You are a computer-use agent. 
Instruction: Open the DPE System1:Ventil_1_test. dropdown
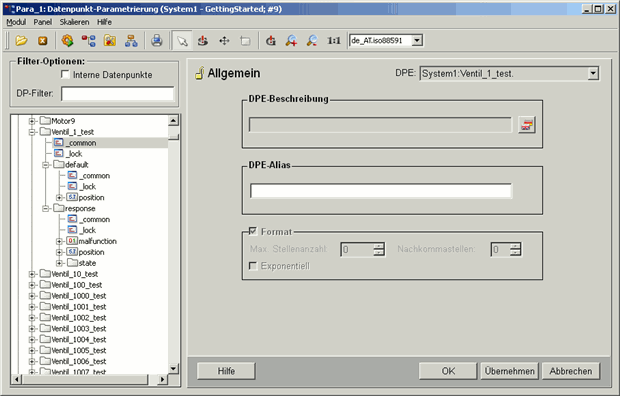(593, 73)
